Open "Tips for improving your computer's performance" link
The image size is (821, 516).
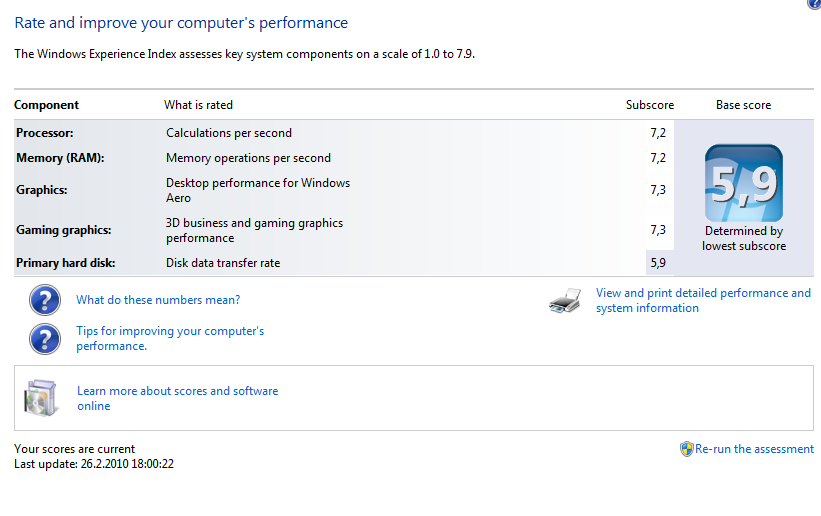click(170, 338)
